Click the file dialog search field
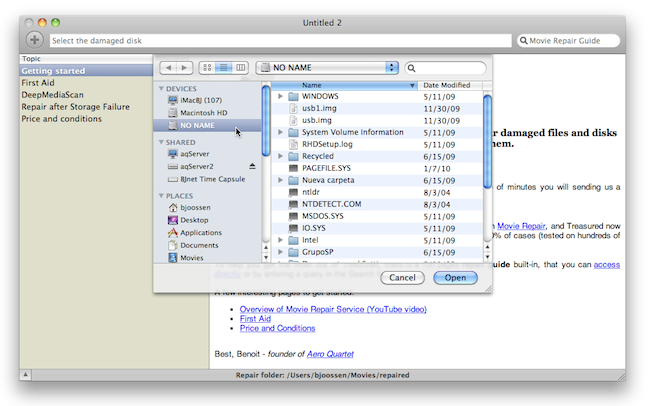The width and height of the screenshot is (650, 406). coord(446,68)
